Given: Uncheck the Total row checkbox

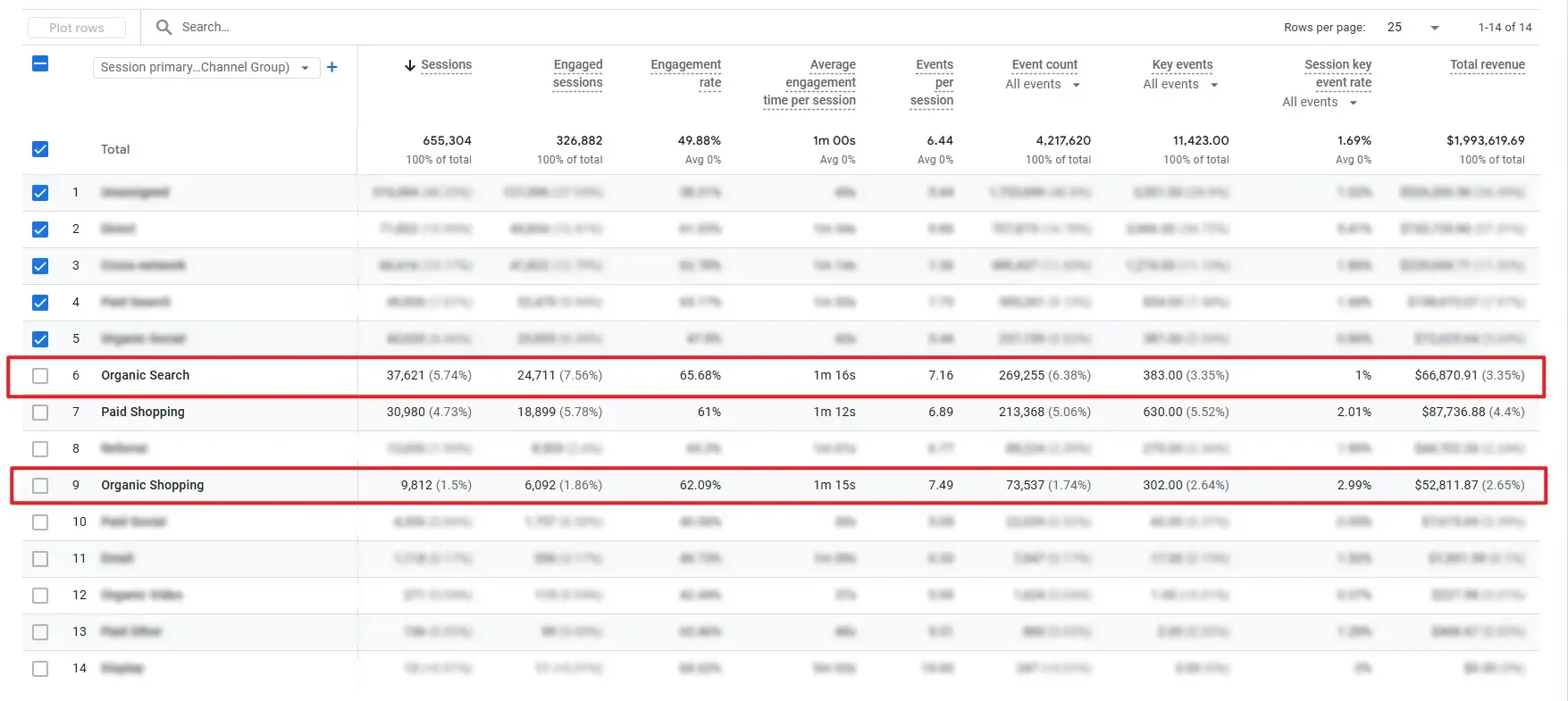Looking at the screenshot, I should [40, 149].
